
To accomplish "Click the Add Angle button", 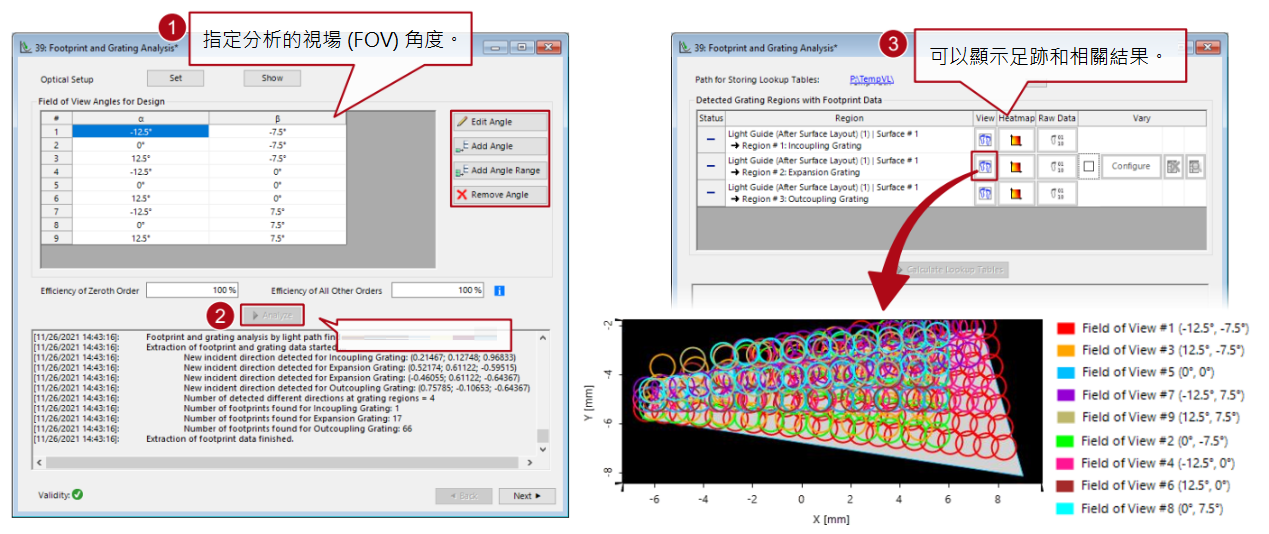I will point(499,146).
